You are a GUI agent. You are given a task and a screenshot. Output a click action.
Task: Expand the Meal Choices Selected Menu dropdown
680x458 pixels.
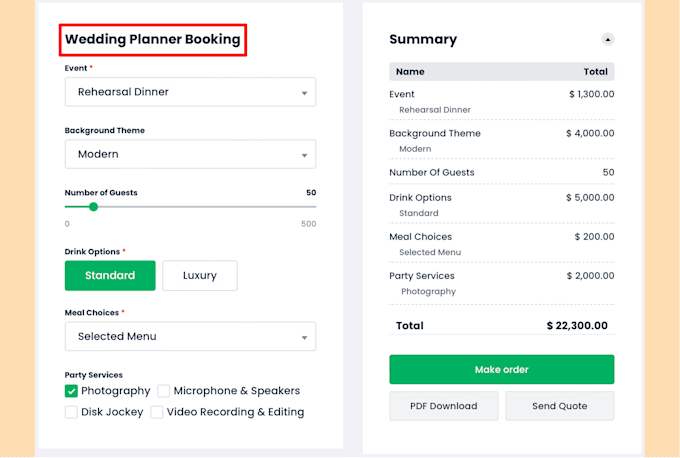[190, 336]
